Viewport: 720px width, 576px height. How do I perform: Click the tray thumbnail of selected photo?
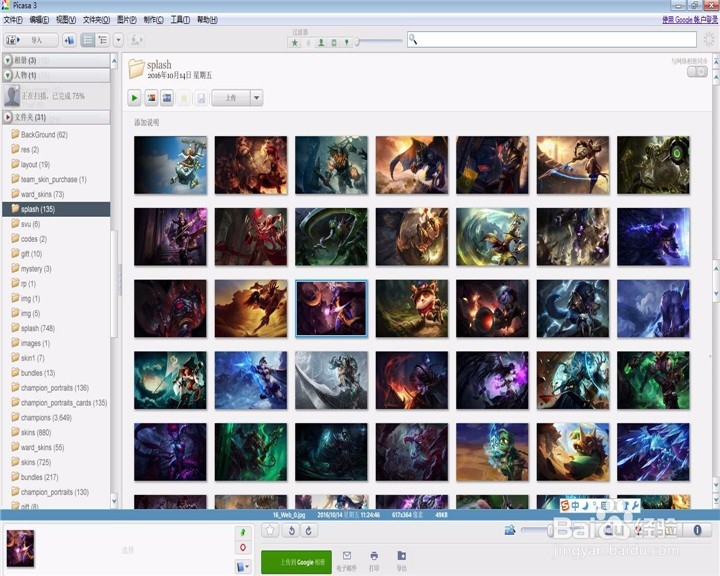point(20,548)
